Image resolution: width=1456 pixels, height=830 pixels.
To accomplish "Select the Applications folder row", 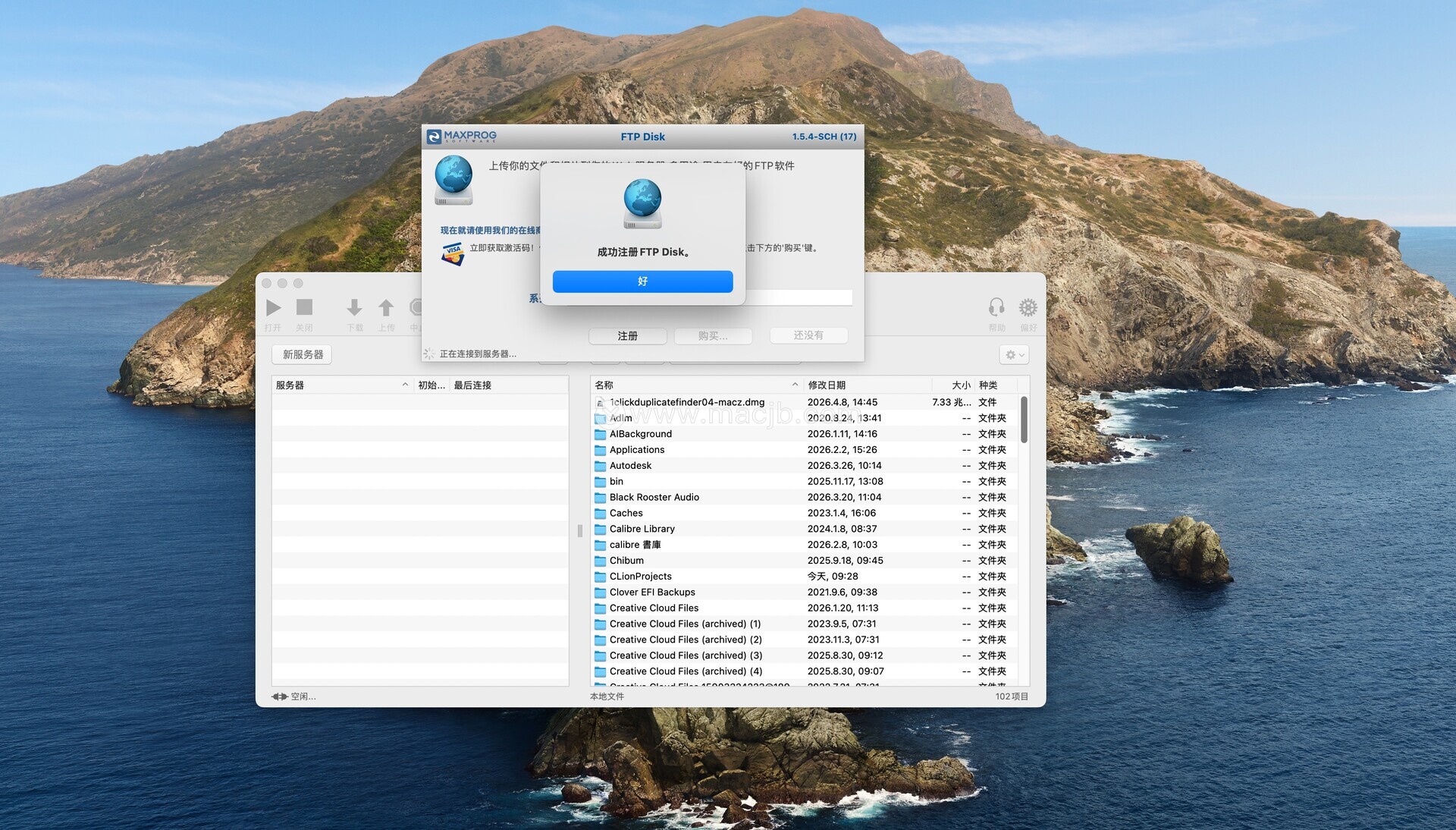I will 637,450.
